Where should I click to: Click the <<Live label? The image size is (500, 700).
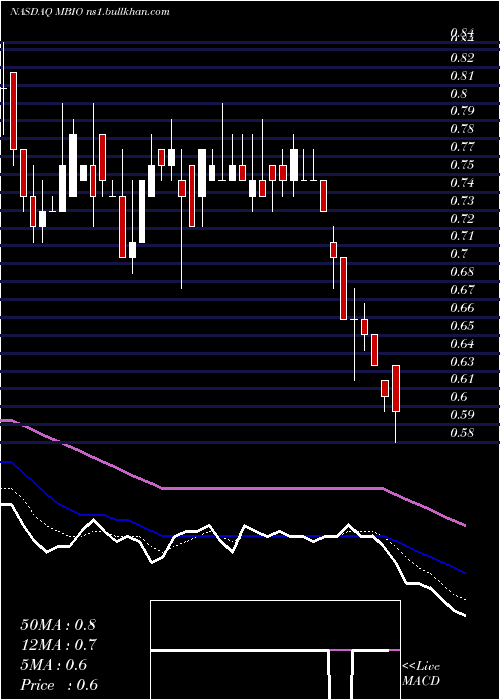point(421,667)
